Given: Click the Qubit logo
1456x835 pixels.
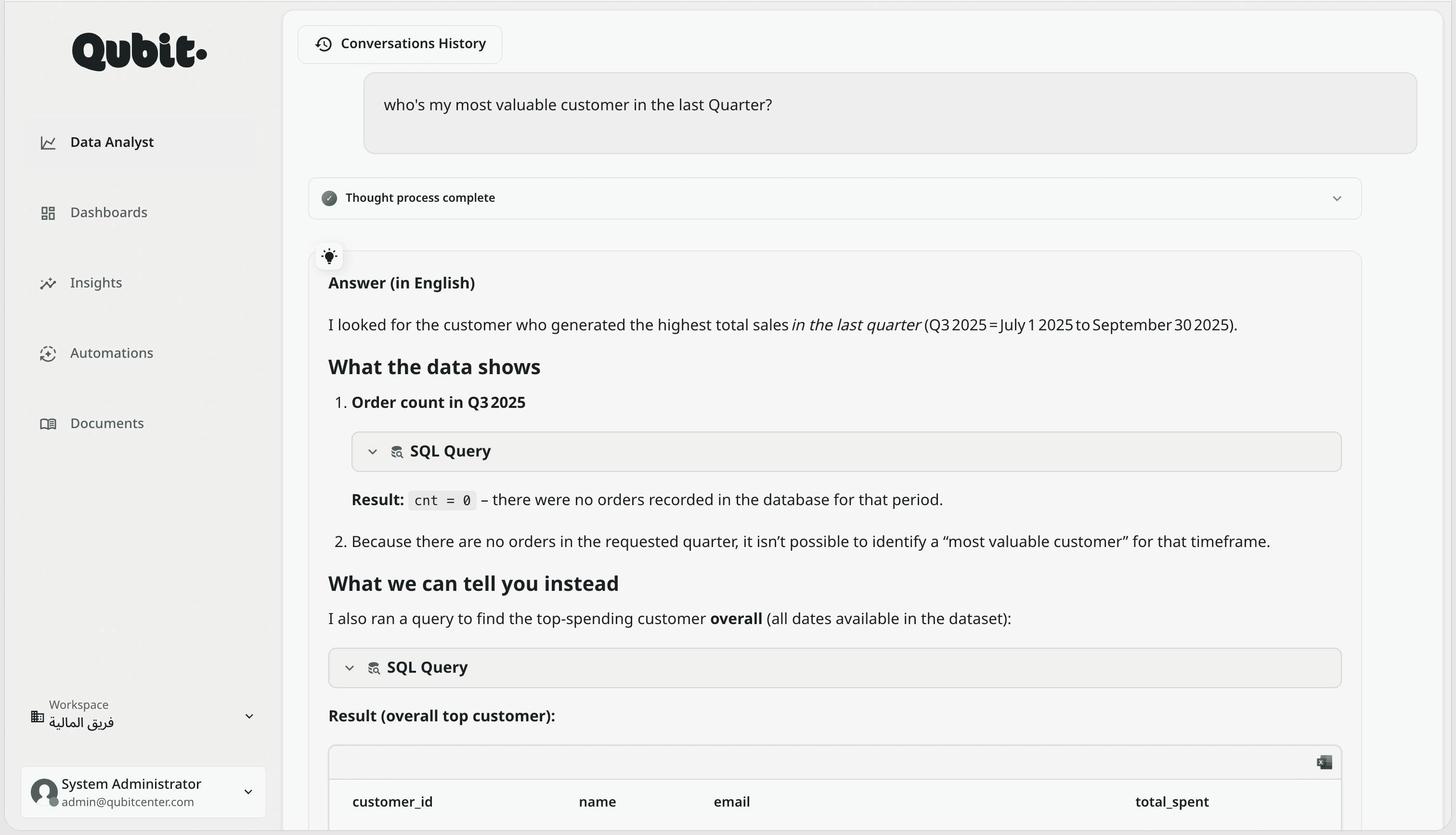Looking at the screenshot, I should tap(139, 52).
